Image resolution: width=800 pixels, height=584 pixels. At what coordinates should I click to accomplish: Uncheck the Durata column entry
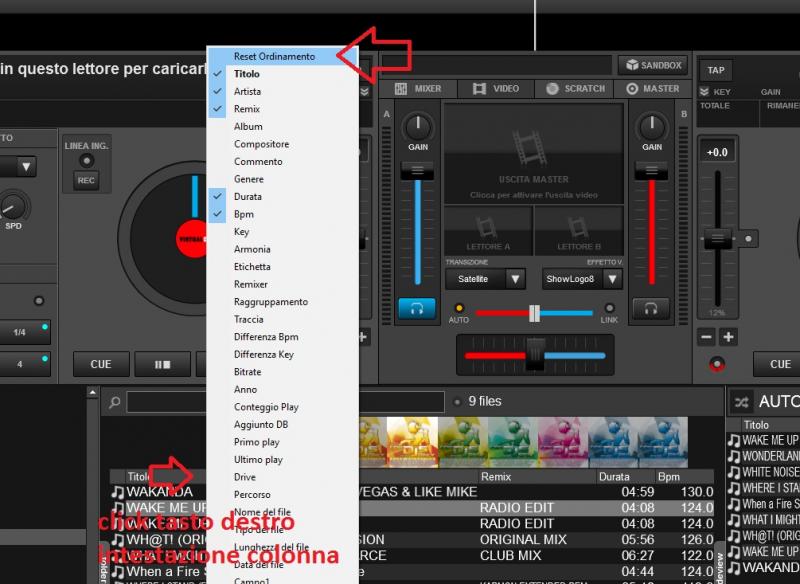pos(283,196)
